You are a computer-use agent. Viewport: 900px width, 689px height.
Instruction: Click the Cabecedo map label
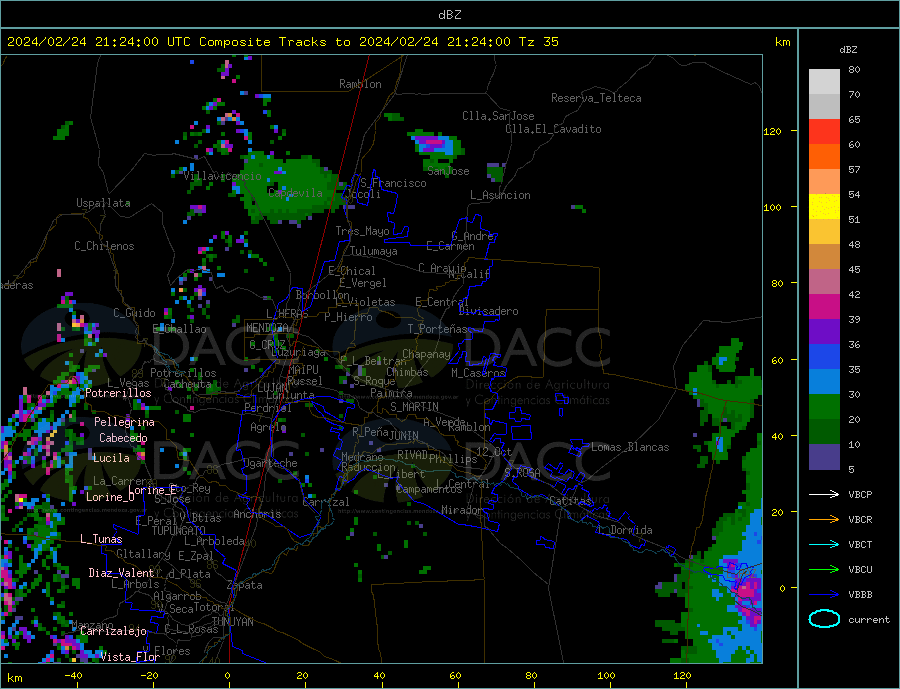pos(123,438)
